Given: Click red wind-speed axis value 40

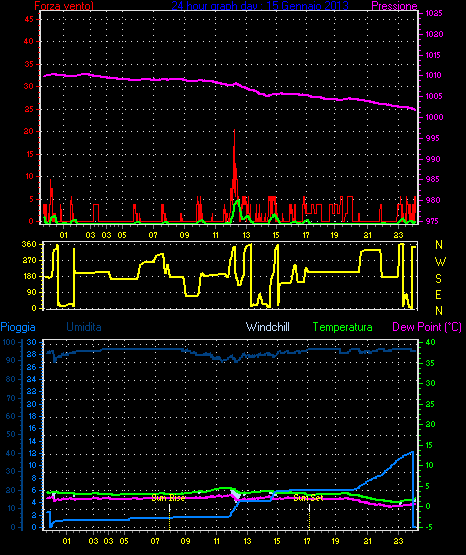Looking at the screenshot, I should [29, 41].
